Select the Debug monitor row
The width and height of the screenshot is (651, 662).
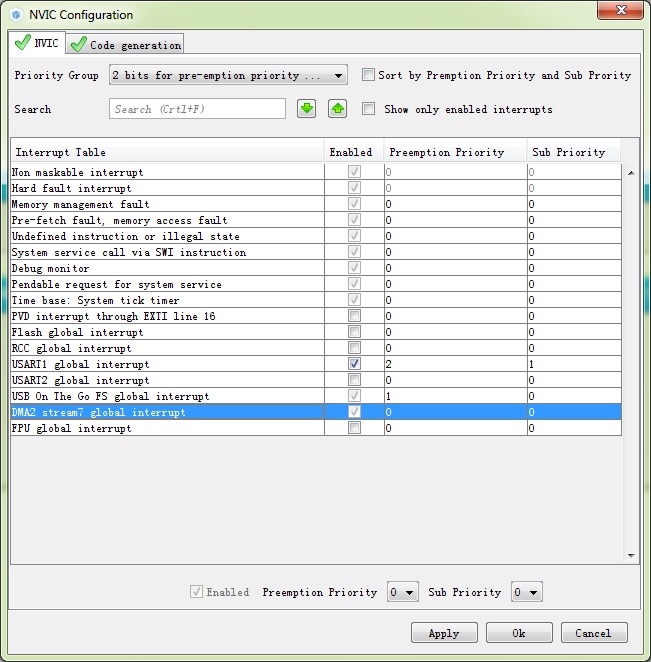coord(316,268)
